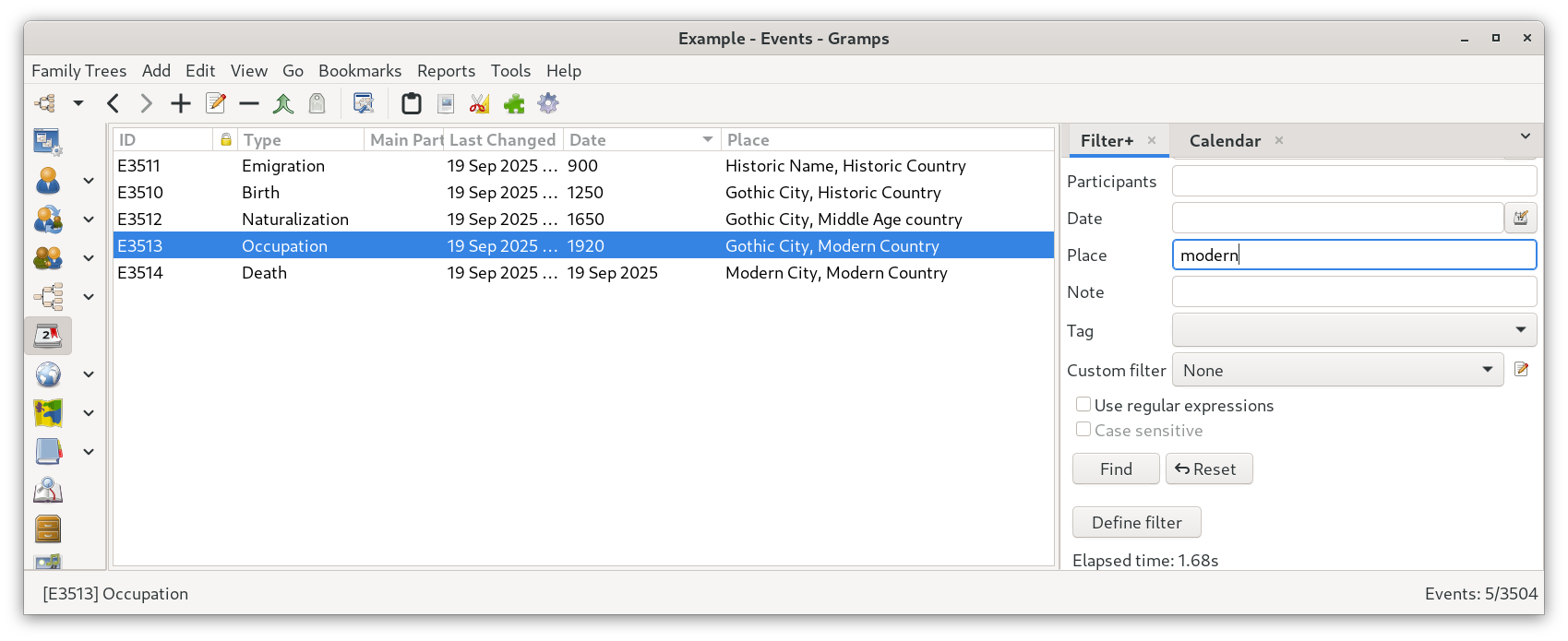The height and width of the screenshot is (641, 1568).
Task: Expand the Charts view options chevron
Action: click(89, 297)
